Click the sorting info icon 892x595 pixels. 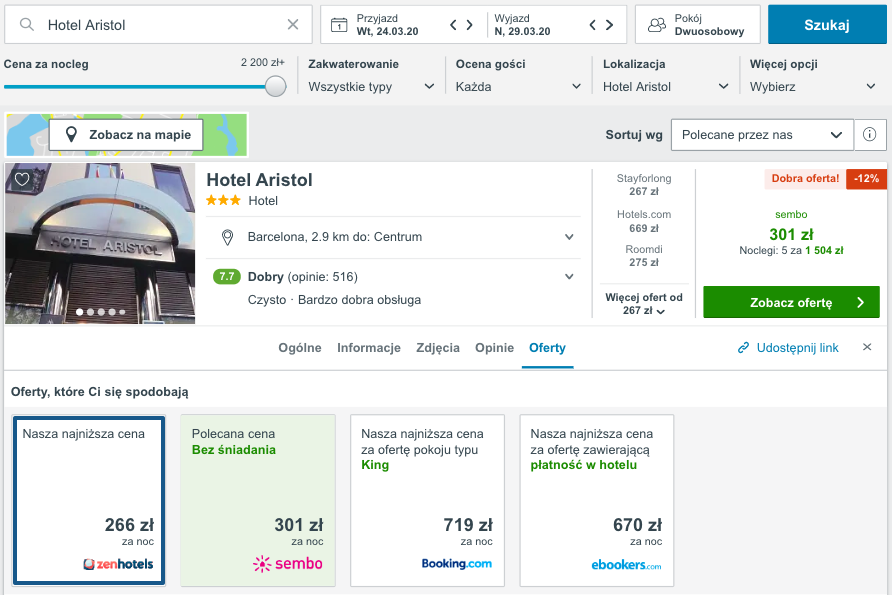coord(869,135)
